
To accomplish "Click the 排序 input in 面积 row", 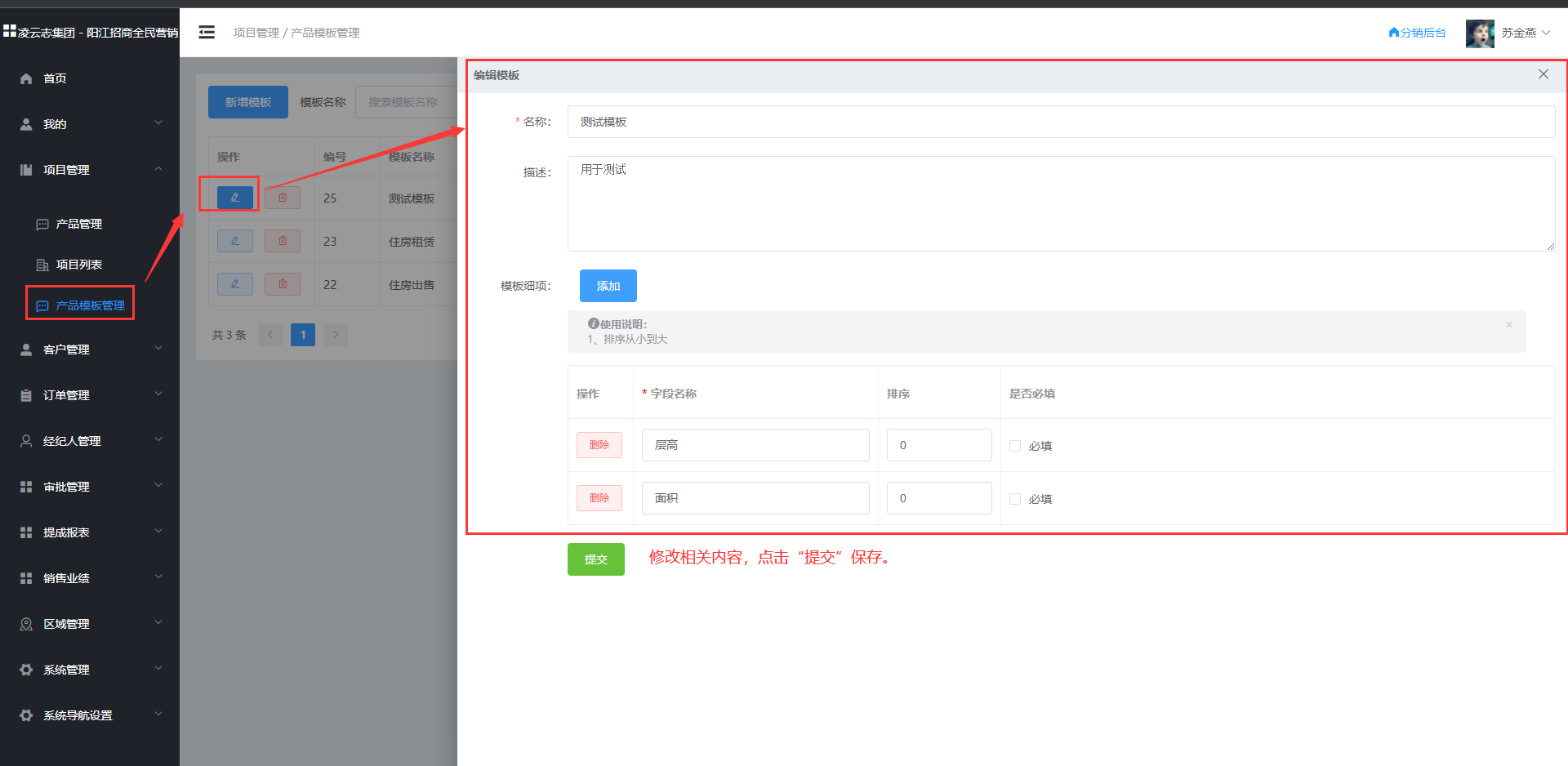I will point(939,498).
